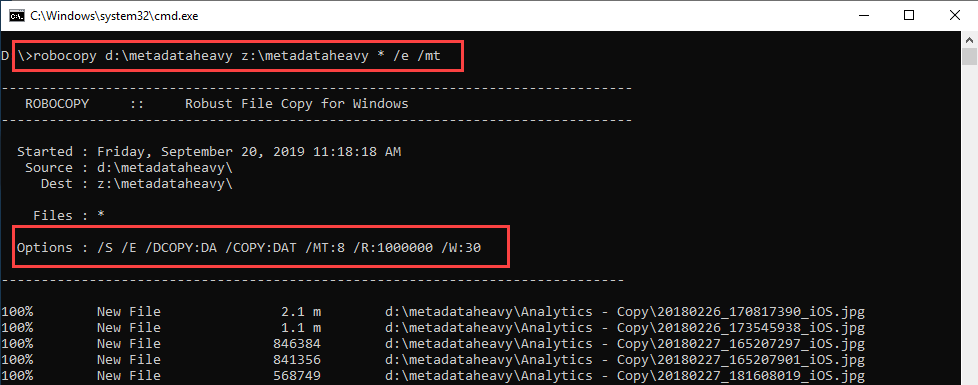Click 'New File' on the 2.1 m row
Image resolution: width=978 pixels, height=385 pixels.
click(128, 311)
